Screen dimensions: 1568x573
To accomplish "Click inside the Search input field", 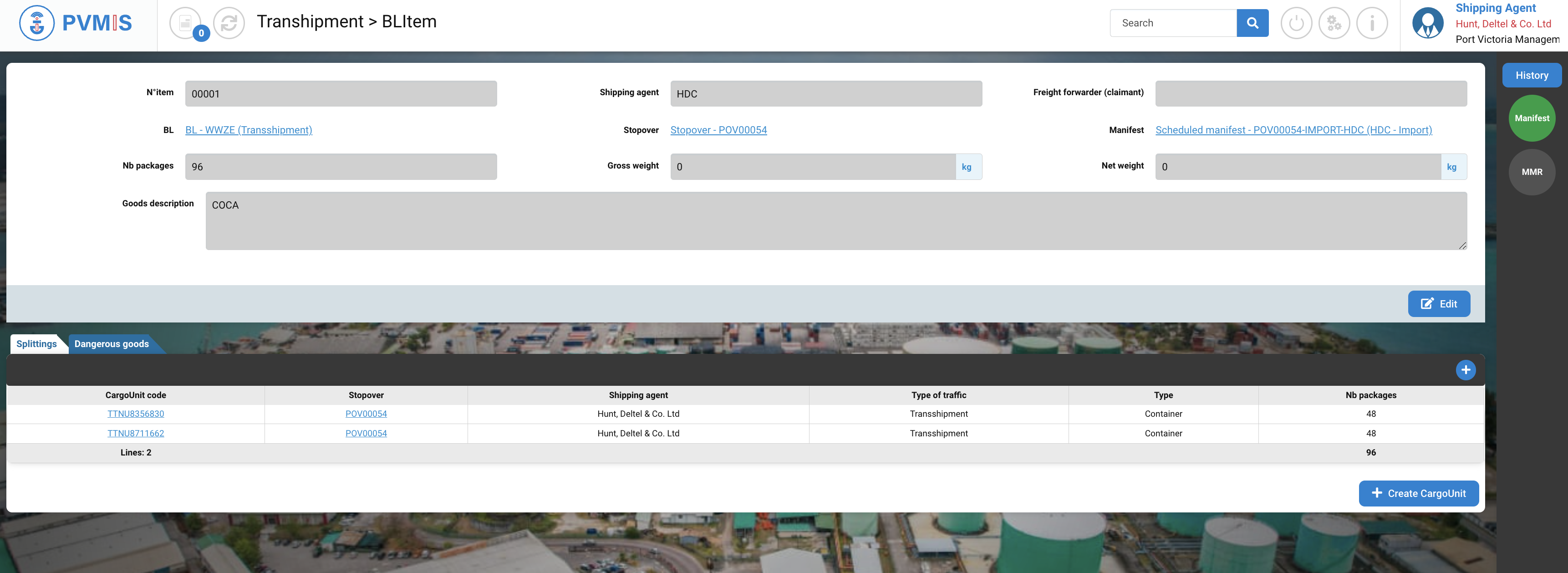I will click(1172, 23).
